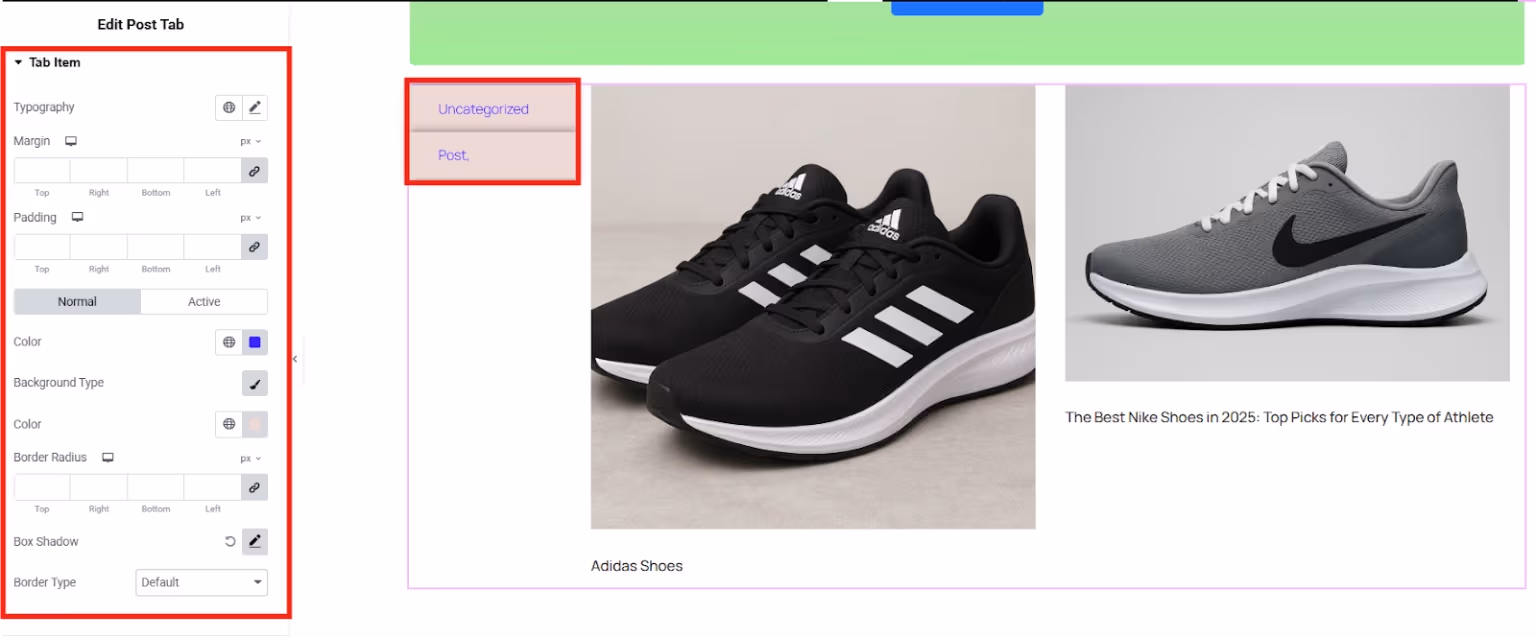Toggle linked values for Border Radius
This screenshot has height=637, width=1536.
pos(255,487)
